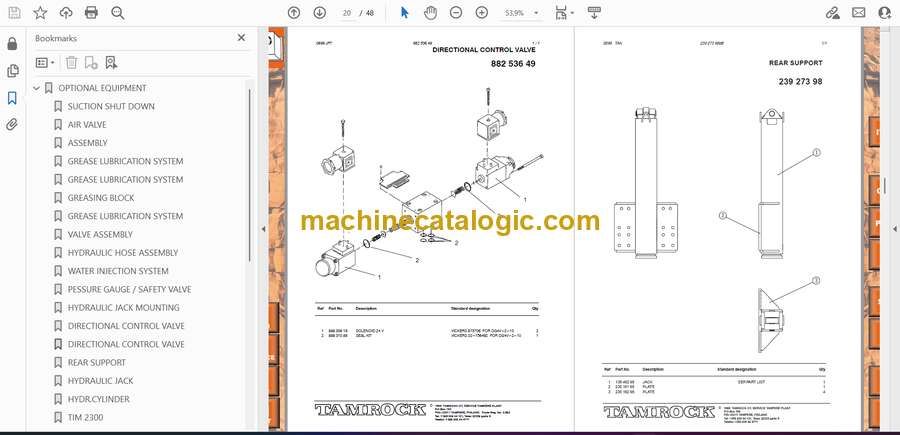Close the Bookmarks panel

241,38
